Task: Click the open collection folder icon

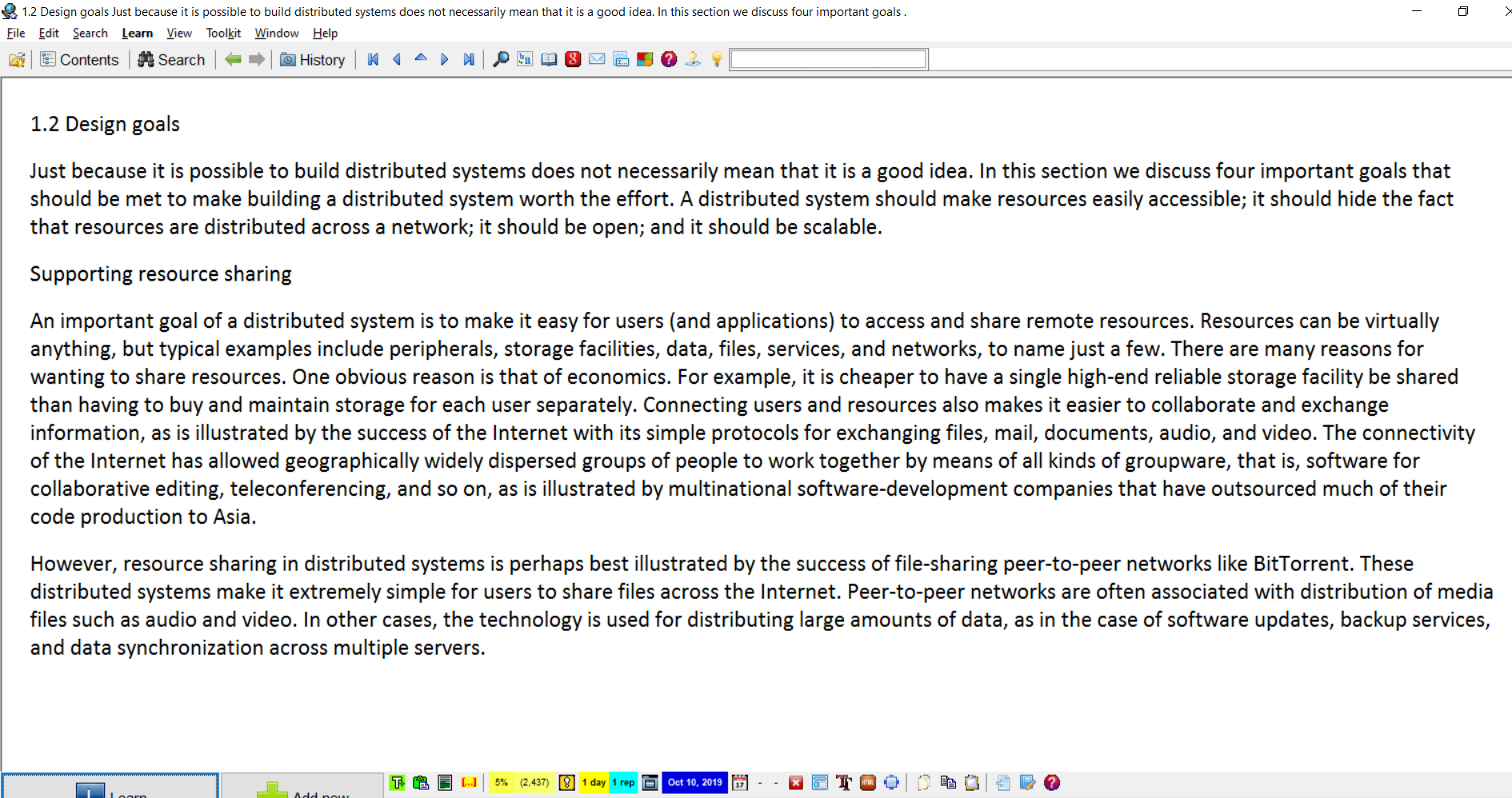Action: [x=17, y=59]
